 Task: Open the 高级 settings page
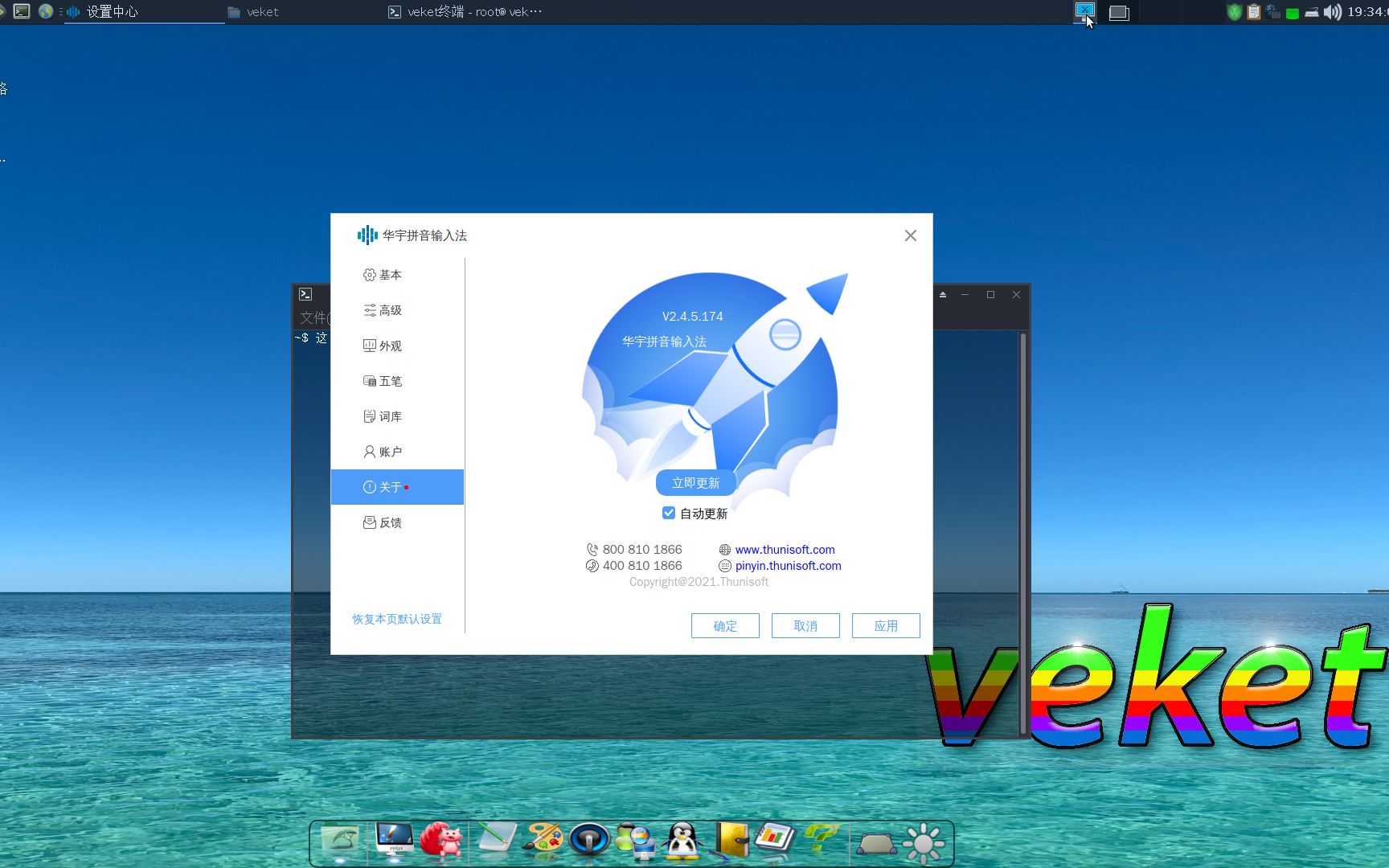pyautogui.click(x=397, y=310)
